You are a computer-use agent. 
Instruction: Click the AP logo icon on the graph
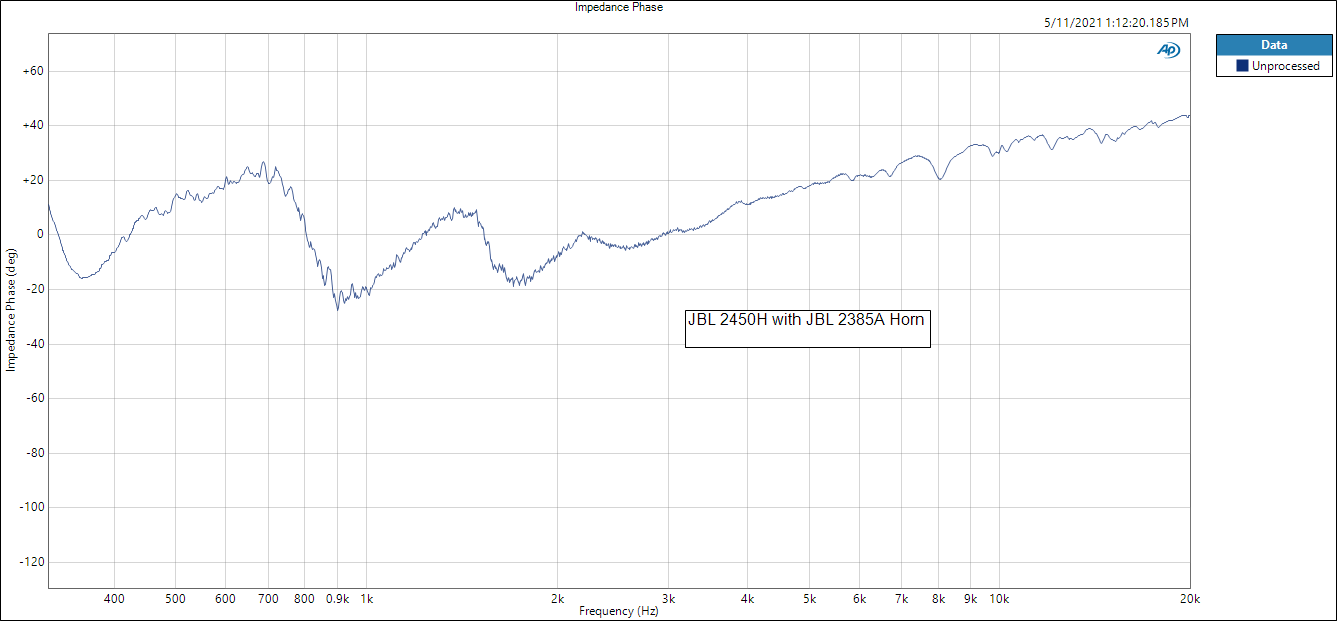tap(1168, 50)
